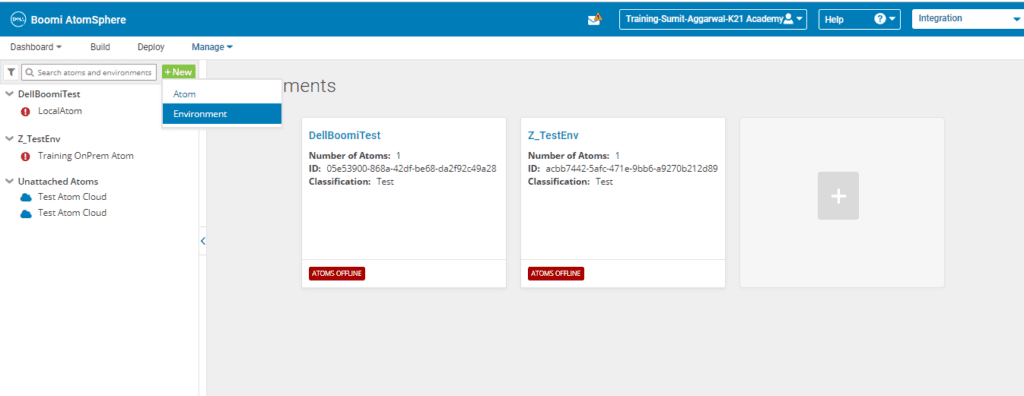
Task: Select Training OnPrem Atom in tree
Action: point(86,156)
